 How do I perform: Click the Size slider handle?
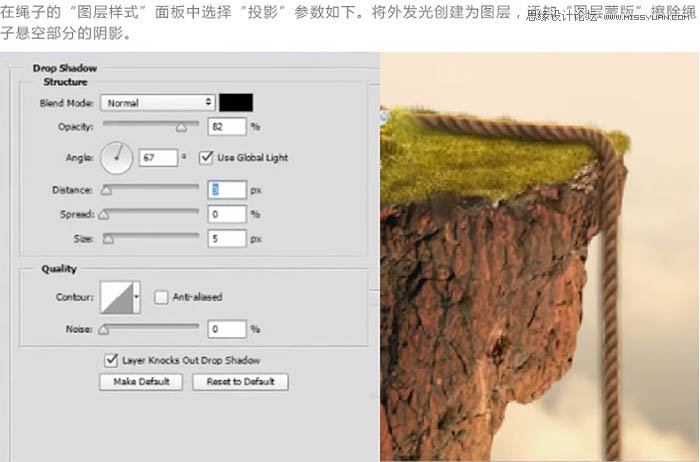coord(109,239)
